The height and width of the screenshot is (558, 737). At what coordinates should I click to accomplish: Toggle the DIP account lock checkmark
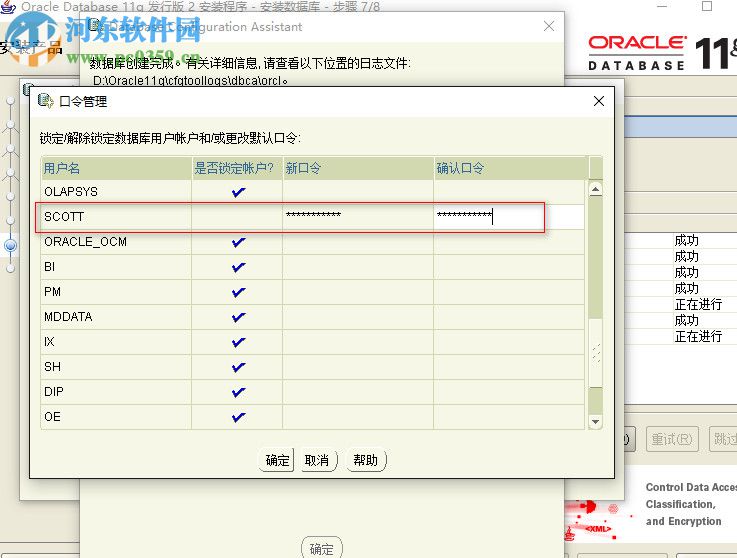coord(238,392)
